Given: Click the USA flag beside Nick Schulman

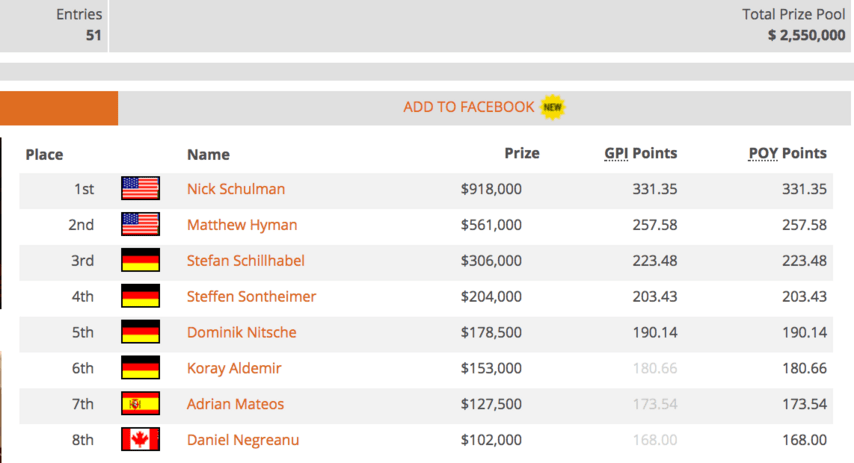Looking at the screenshot, I should (x=141, y=188).
